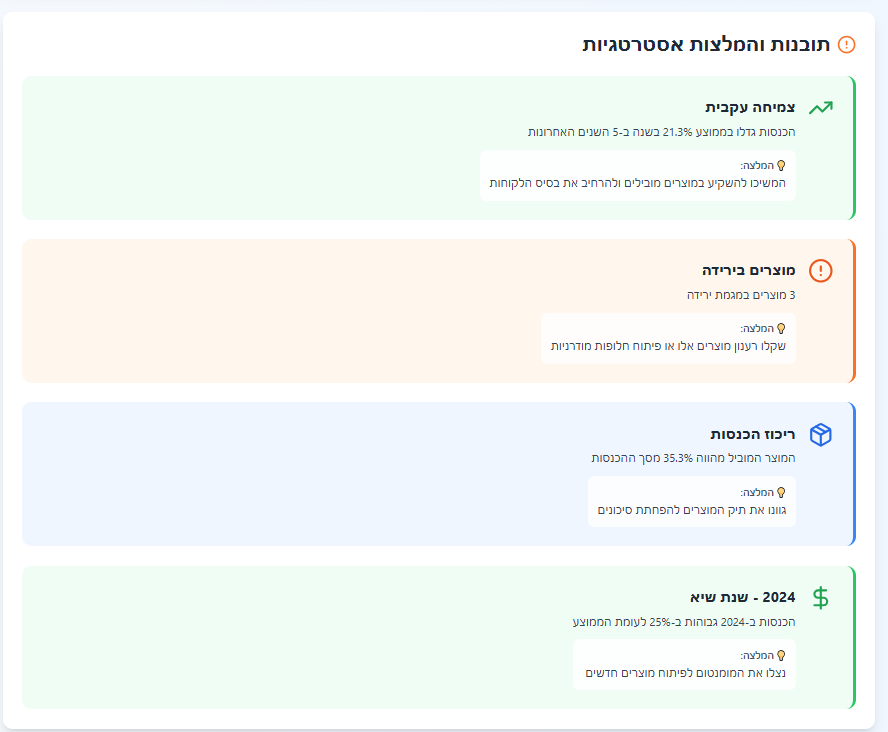Click the recommendation starting with גוונו את תיק המוצרים
The width and height of the screenshot is (888, 732).
[691, 510]
